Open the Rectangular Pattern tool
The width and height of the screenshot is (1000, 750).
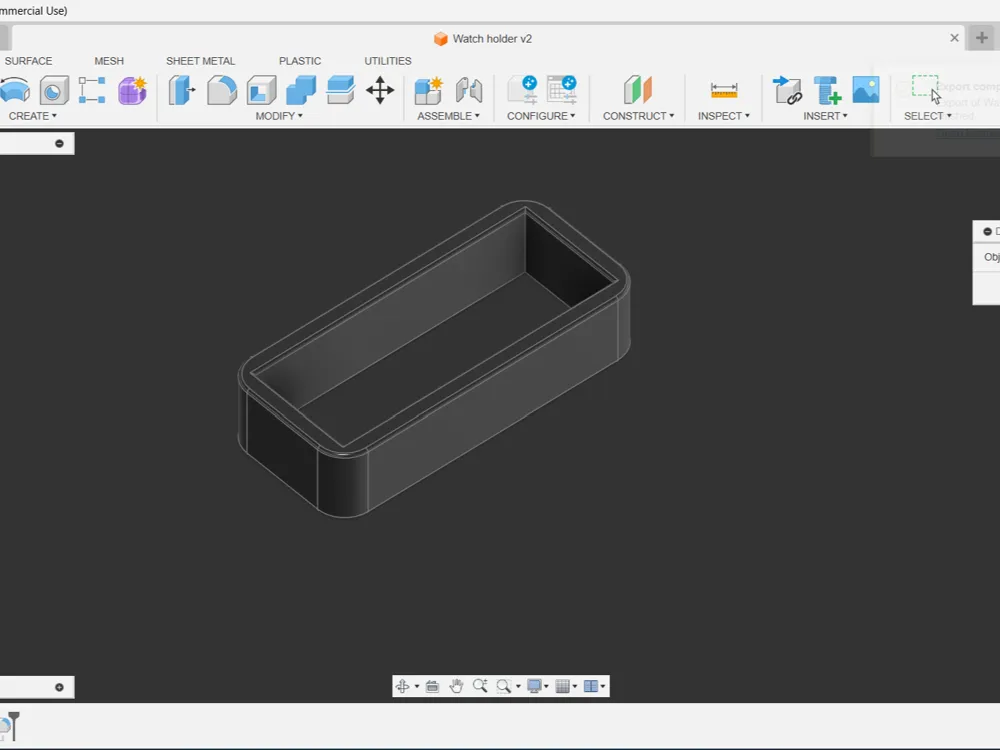[92, 90]
